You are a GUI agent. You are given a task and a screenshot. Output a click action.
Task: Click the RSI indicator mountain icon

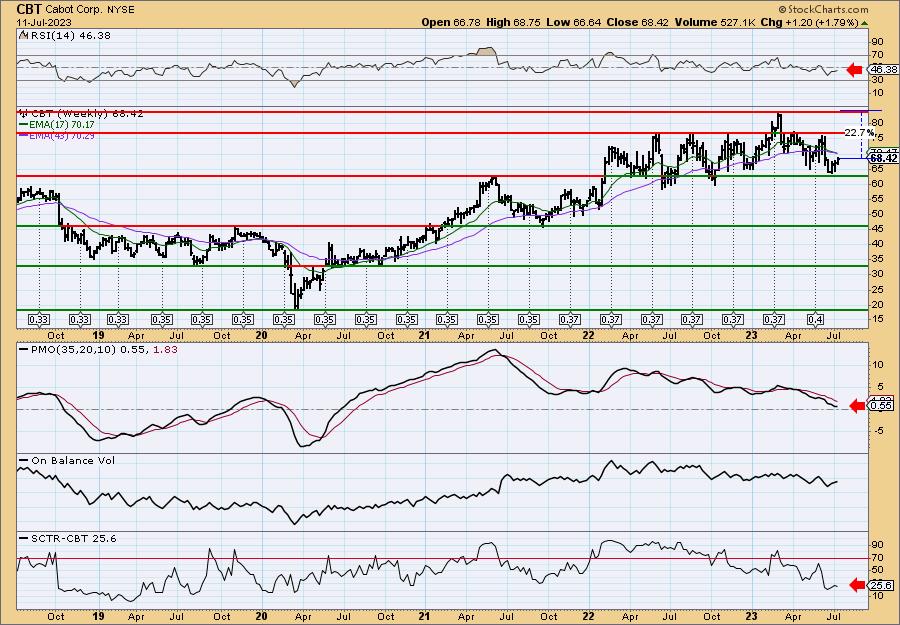click(x=23, y=35)
